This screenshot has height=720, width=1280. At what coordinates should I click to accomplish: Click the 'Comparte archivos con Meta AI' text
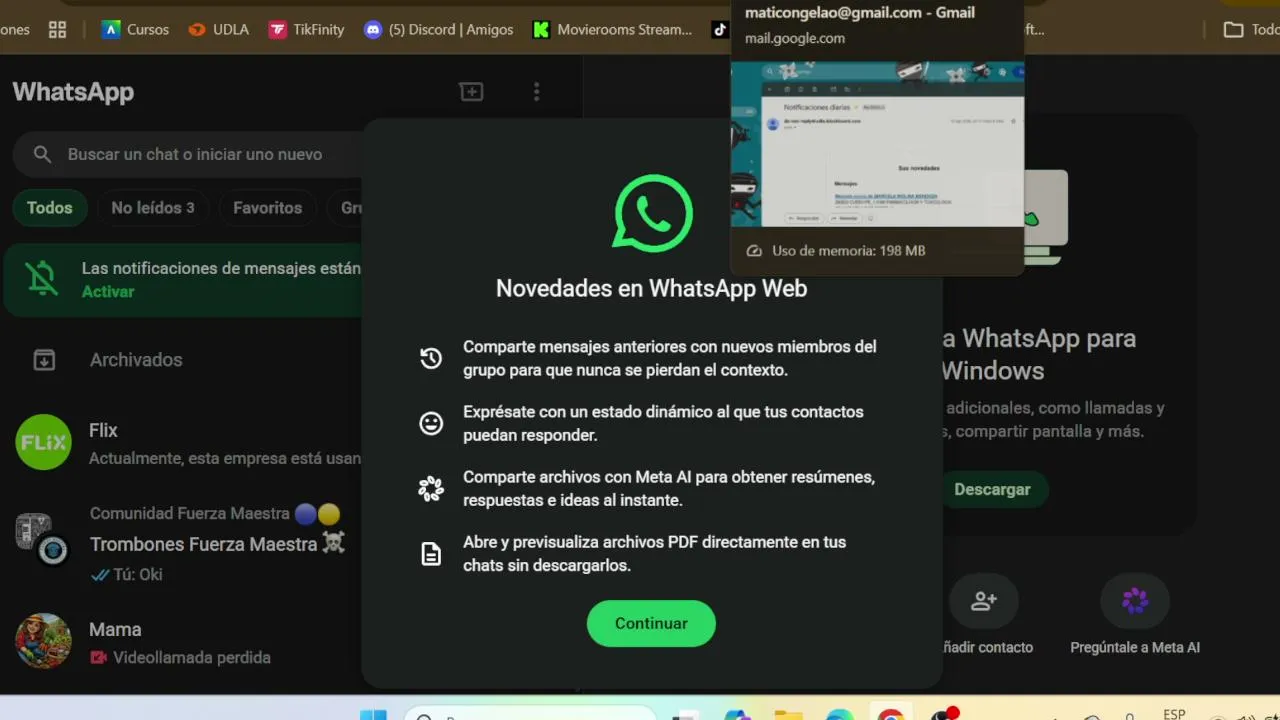pos(669,488)
